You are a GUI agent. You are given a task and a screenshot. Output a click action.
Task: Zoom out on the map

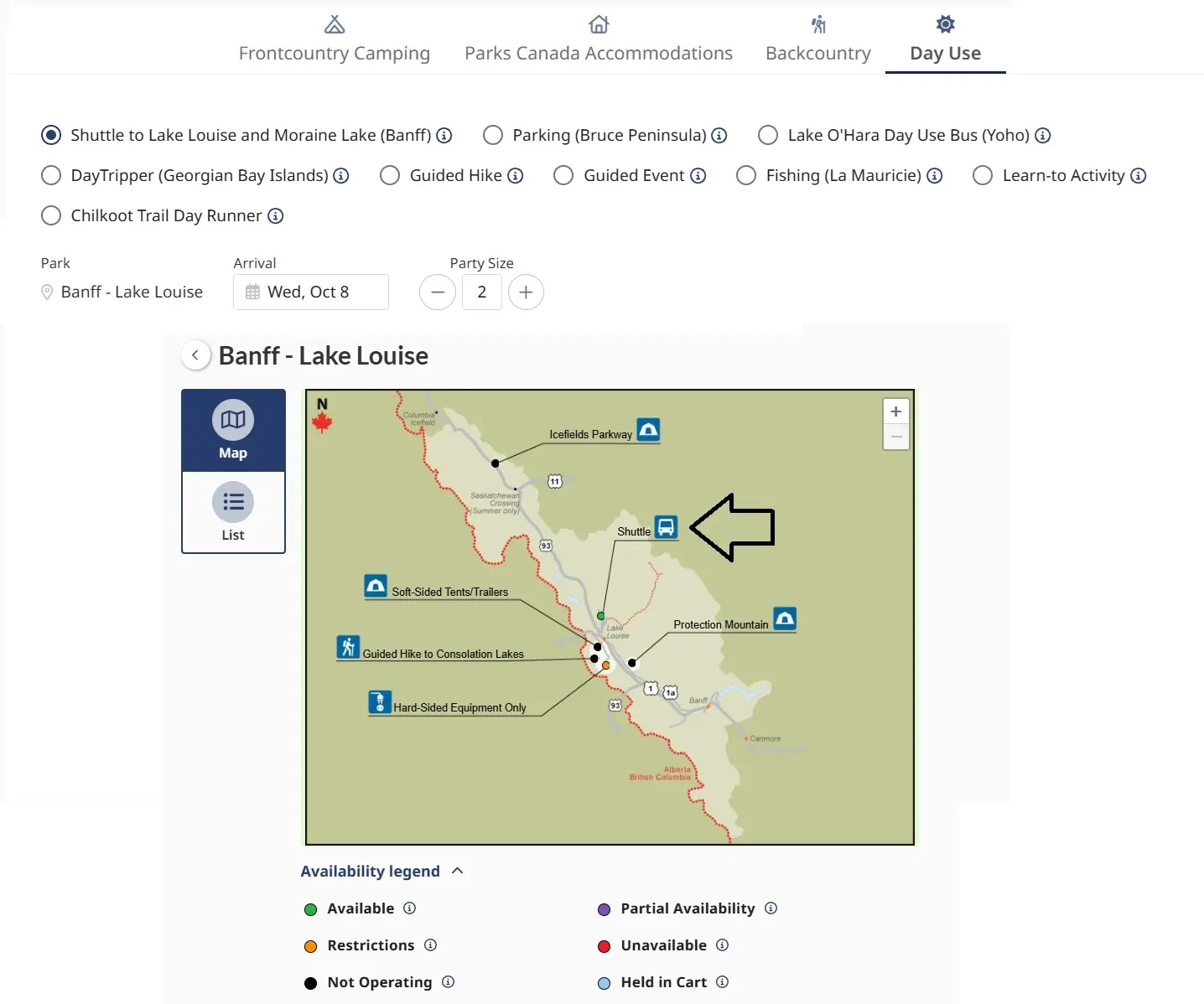pos(896,437)
